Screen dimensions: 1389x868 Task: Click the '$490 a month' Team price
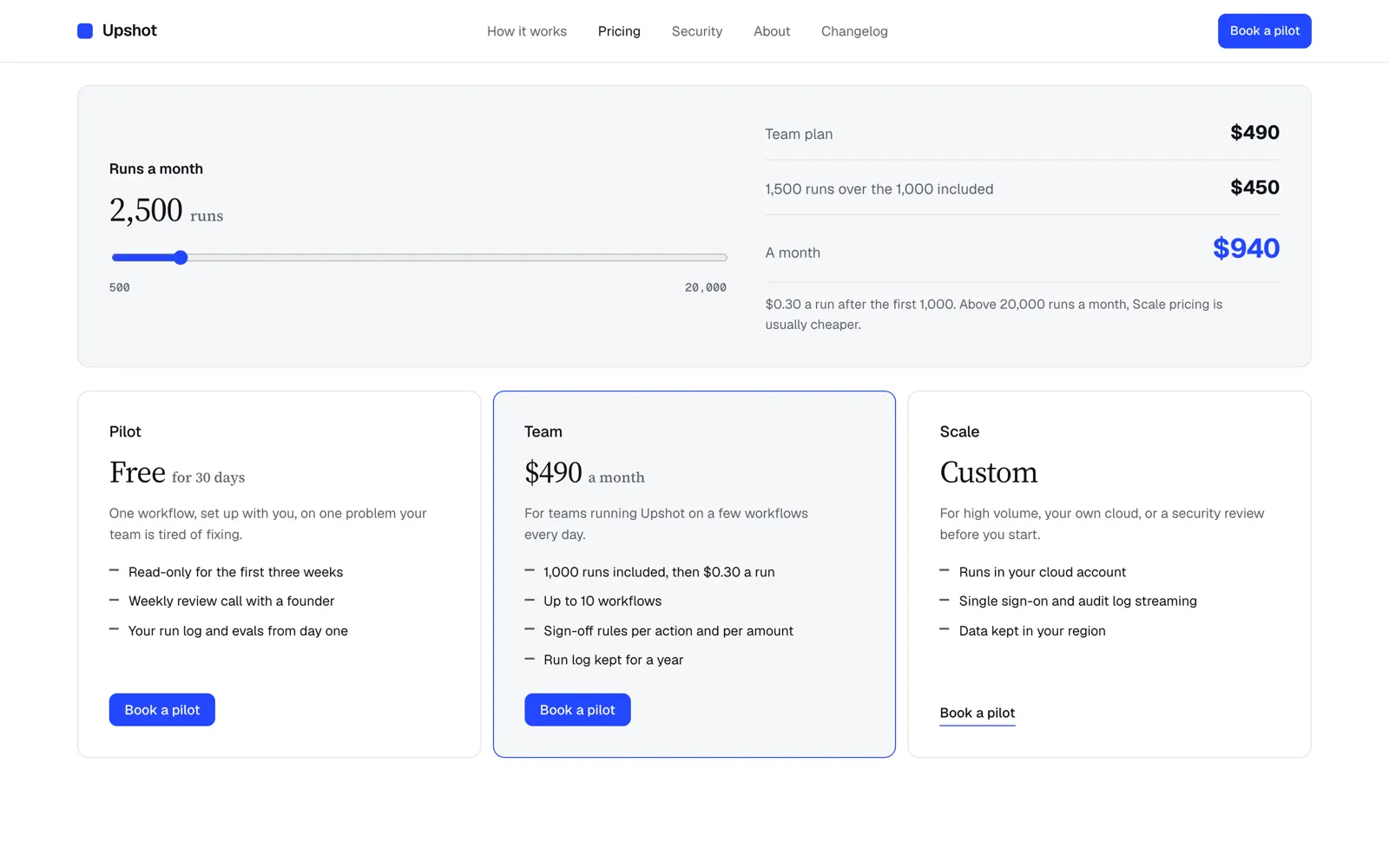[584, 473]
